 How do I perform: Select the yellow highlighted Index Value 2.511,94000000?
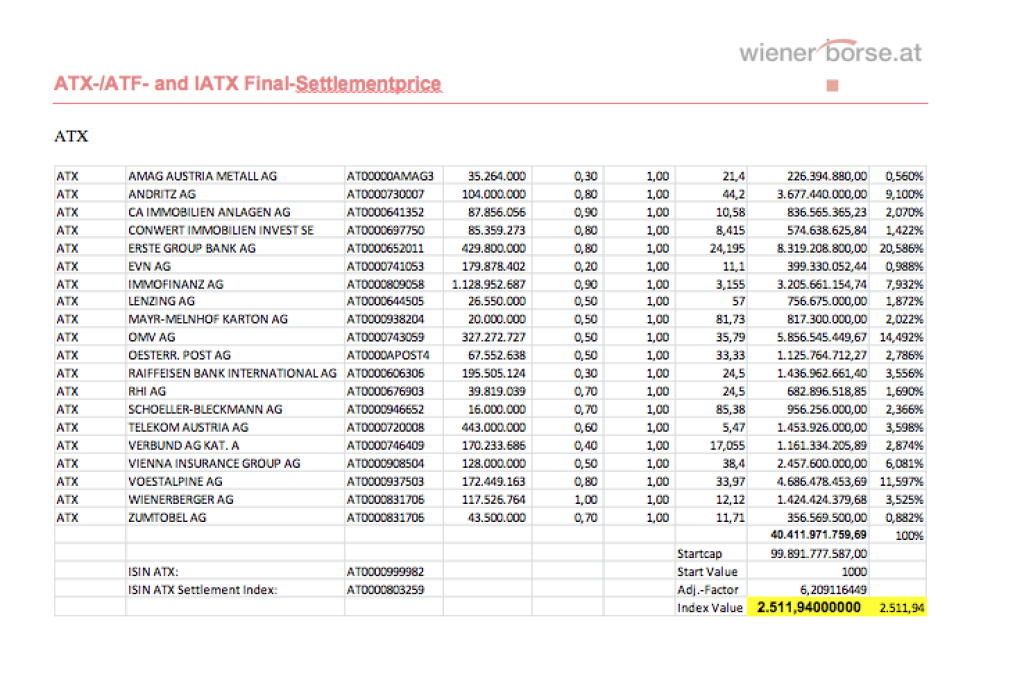[x=809, y=607]
